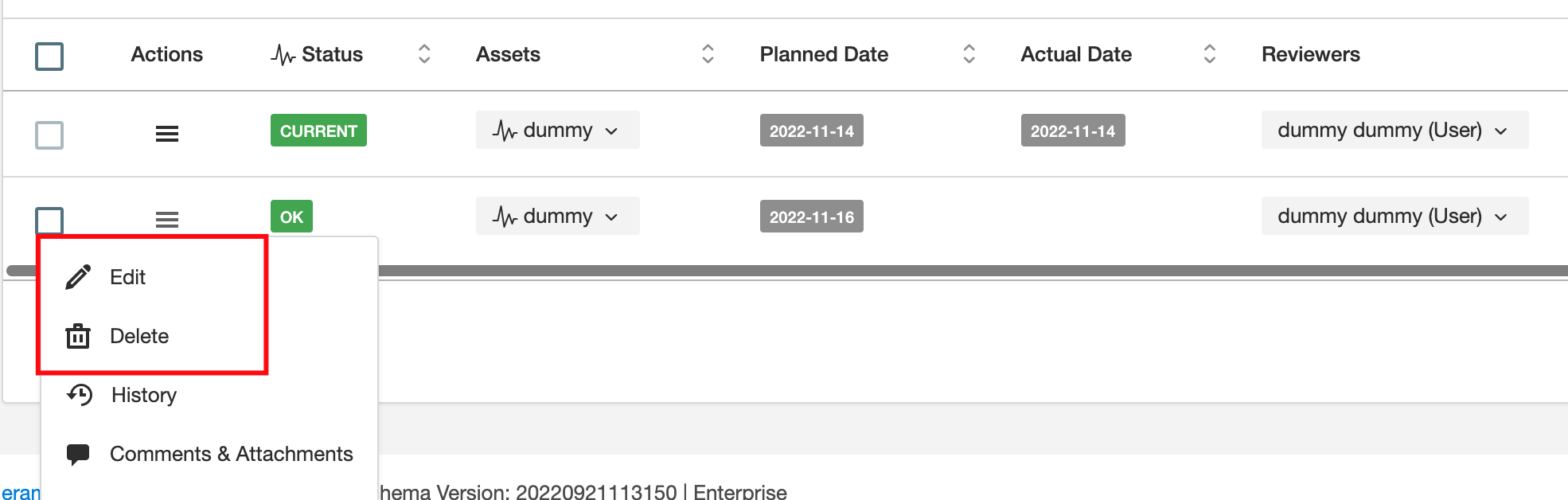
Task: Click the waveform icon inside second dummy asset
Action: point(505,216)
